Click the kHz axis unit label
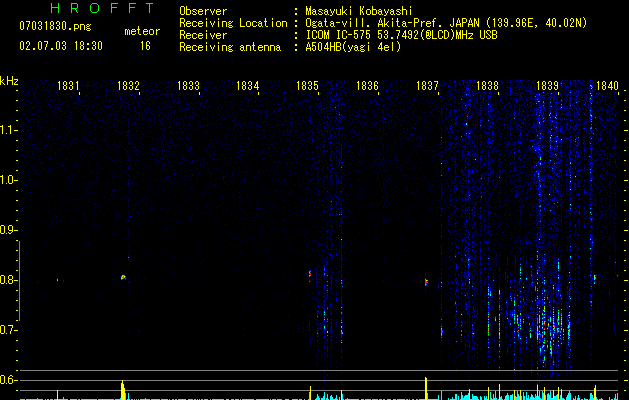The width and height of the screenshot is (629, 400). pos(9,81)
